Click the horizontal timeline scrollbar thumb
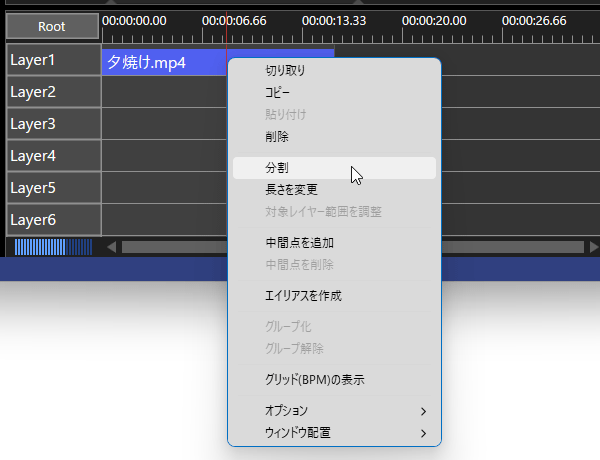 click(353, 247)
